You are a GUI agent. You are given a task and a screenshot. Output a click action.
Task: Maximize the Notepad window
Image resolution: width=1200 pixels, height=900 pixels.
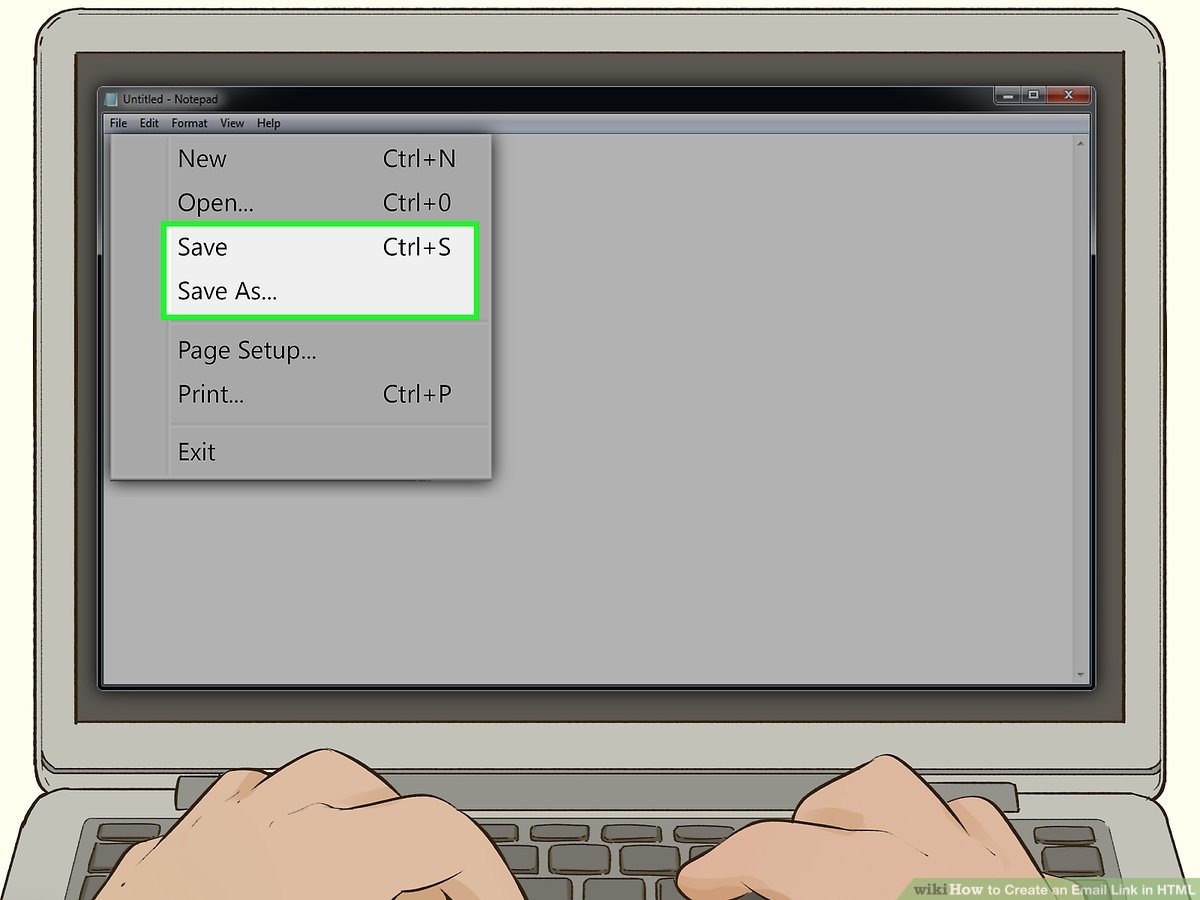[x=1033, y=95]
